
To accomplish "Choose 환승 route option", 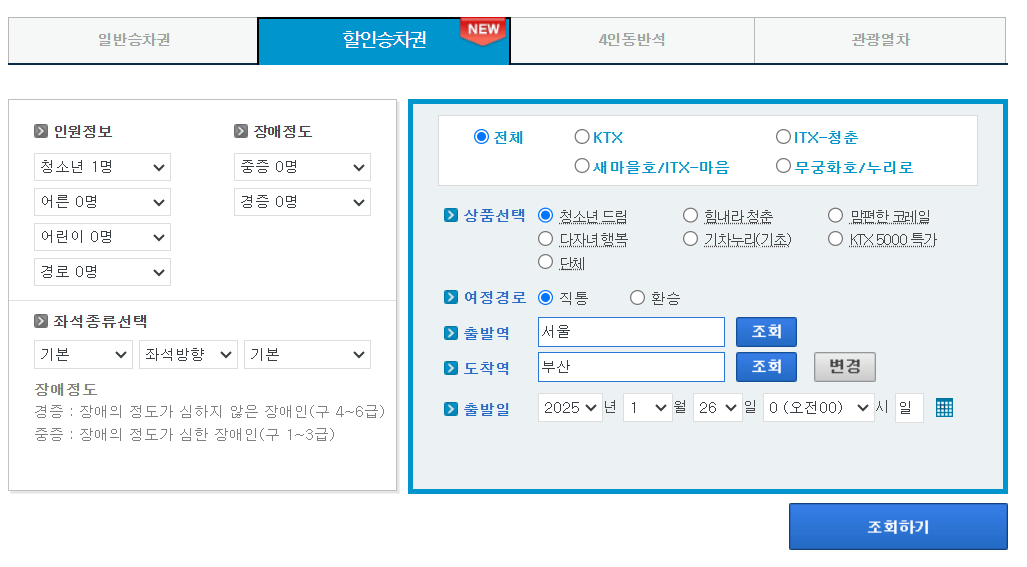I will [637, 298].
